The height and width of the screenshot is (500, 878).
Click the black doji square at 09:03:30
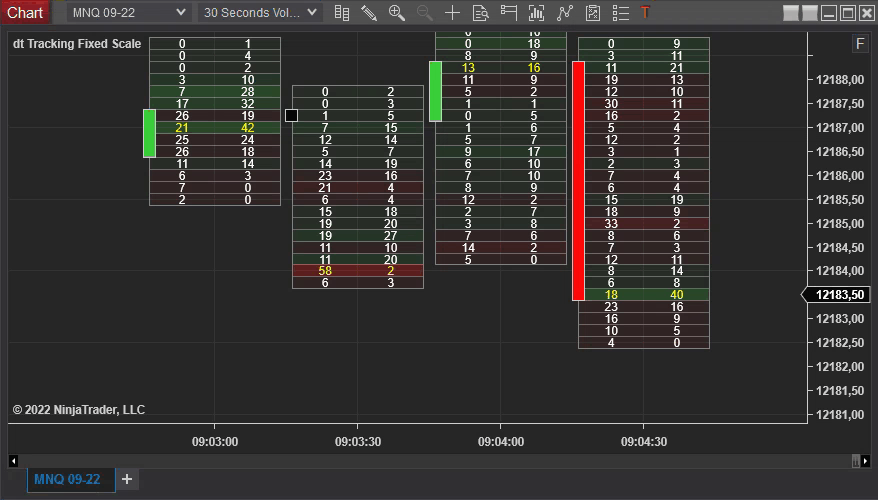pyautogui.click(x=291, y=115)
